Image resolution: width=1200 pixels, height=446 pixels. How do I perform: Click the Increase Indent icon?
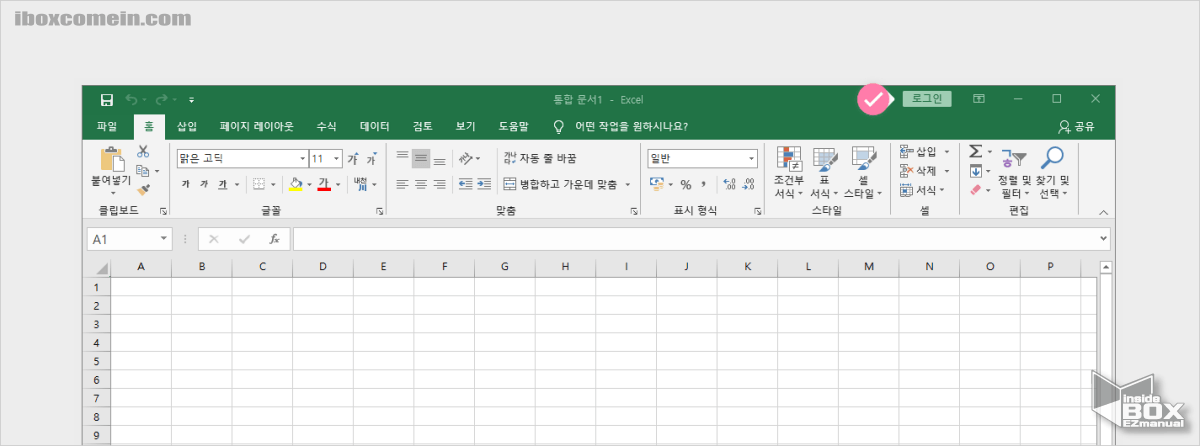(x=483, y=184)
